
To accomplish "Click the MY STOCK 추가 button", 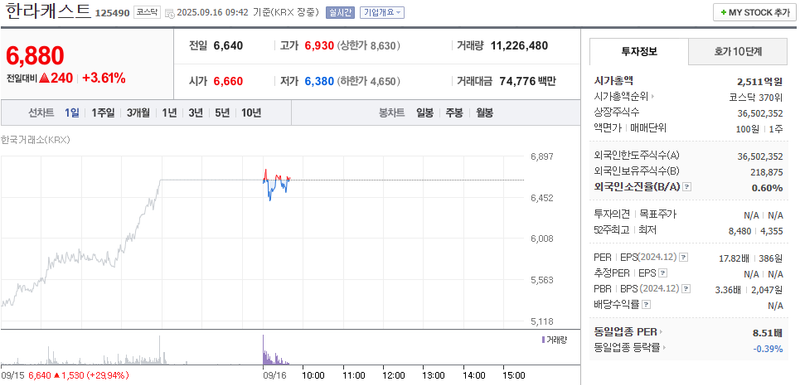I will coord(754,12).
